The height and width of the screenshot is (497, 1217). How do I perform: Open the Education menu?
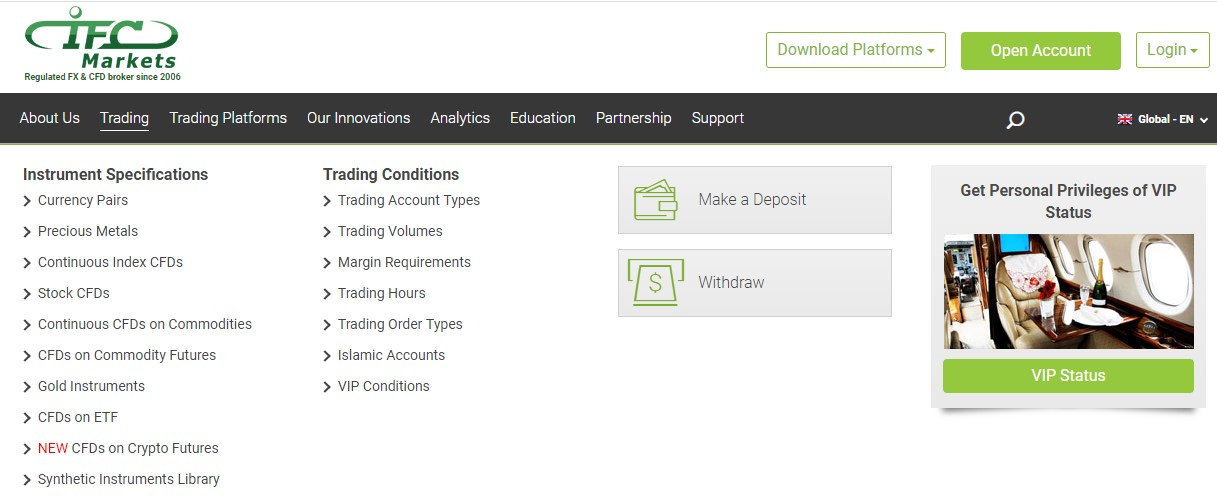click(543, 118)
